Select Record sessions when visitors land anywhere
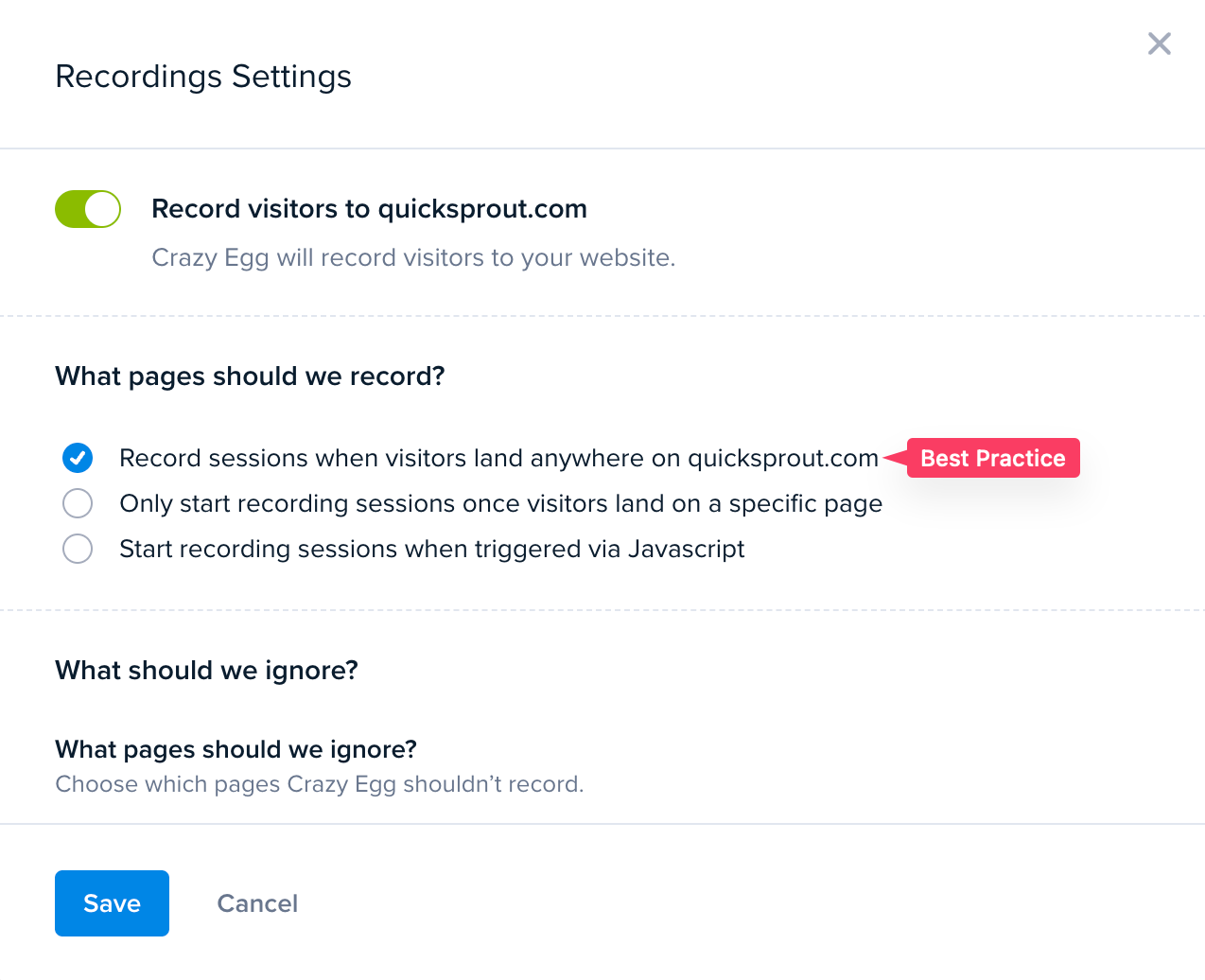The width and height of the screenshot is (1205, 980). pyautogui.click(x=78, y=458)
